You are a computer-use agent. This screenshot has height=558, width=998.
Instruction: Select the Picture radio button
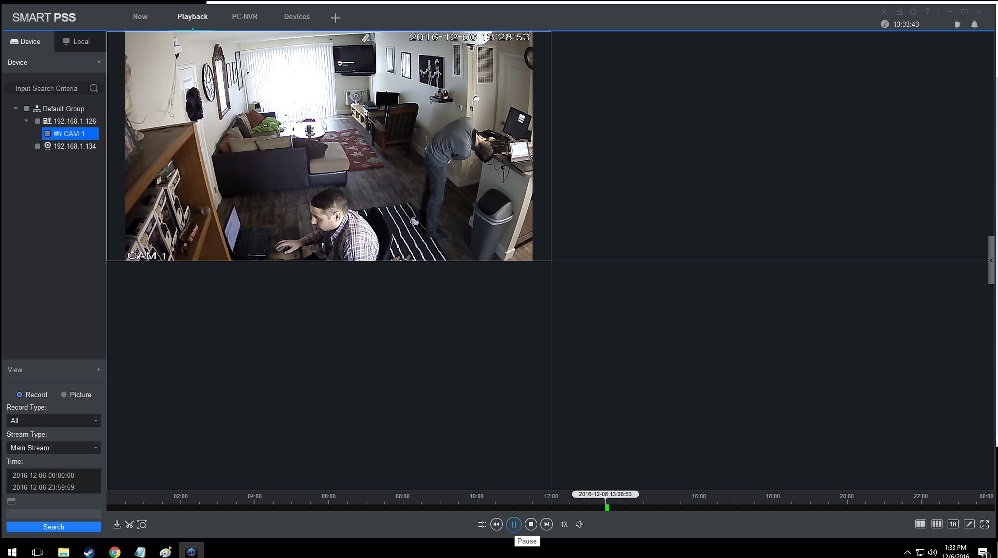pos(64,394)
